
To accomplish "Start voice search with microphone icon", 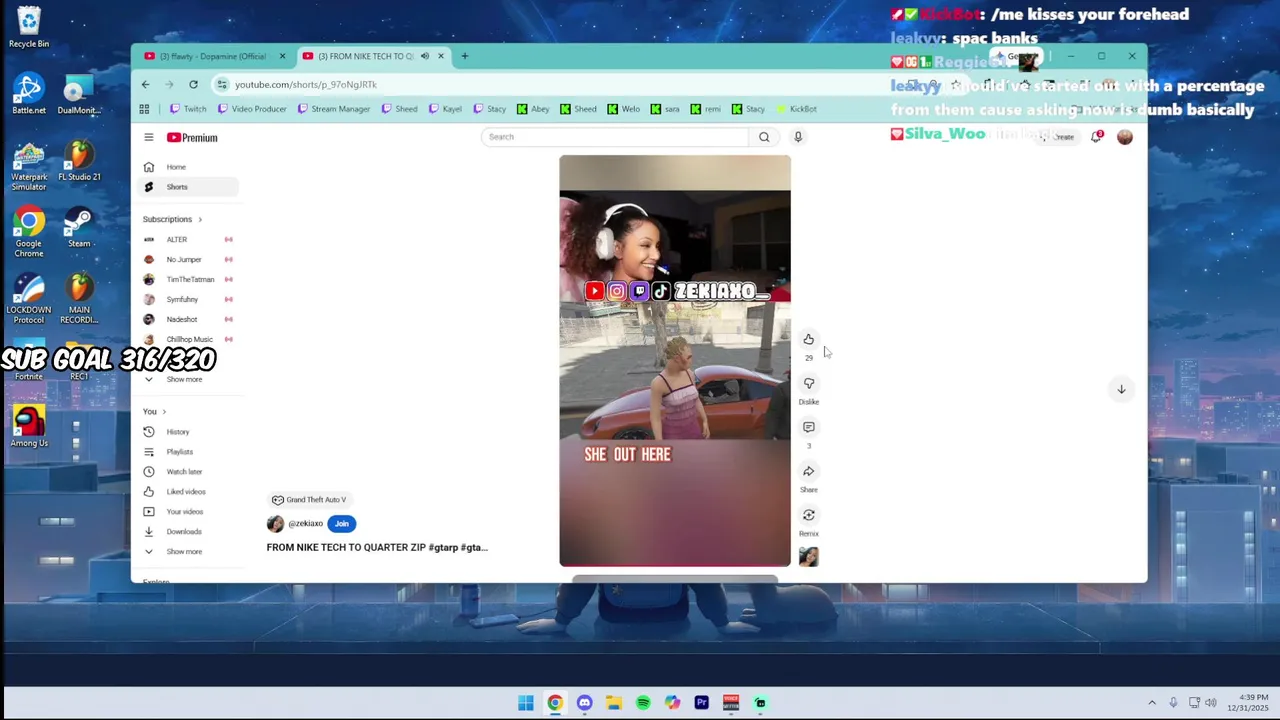I will (797, 137).
